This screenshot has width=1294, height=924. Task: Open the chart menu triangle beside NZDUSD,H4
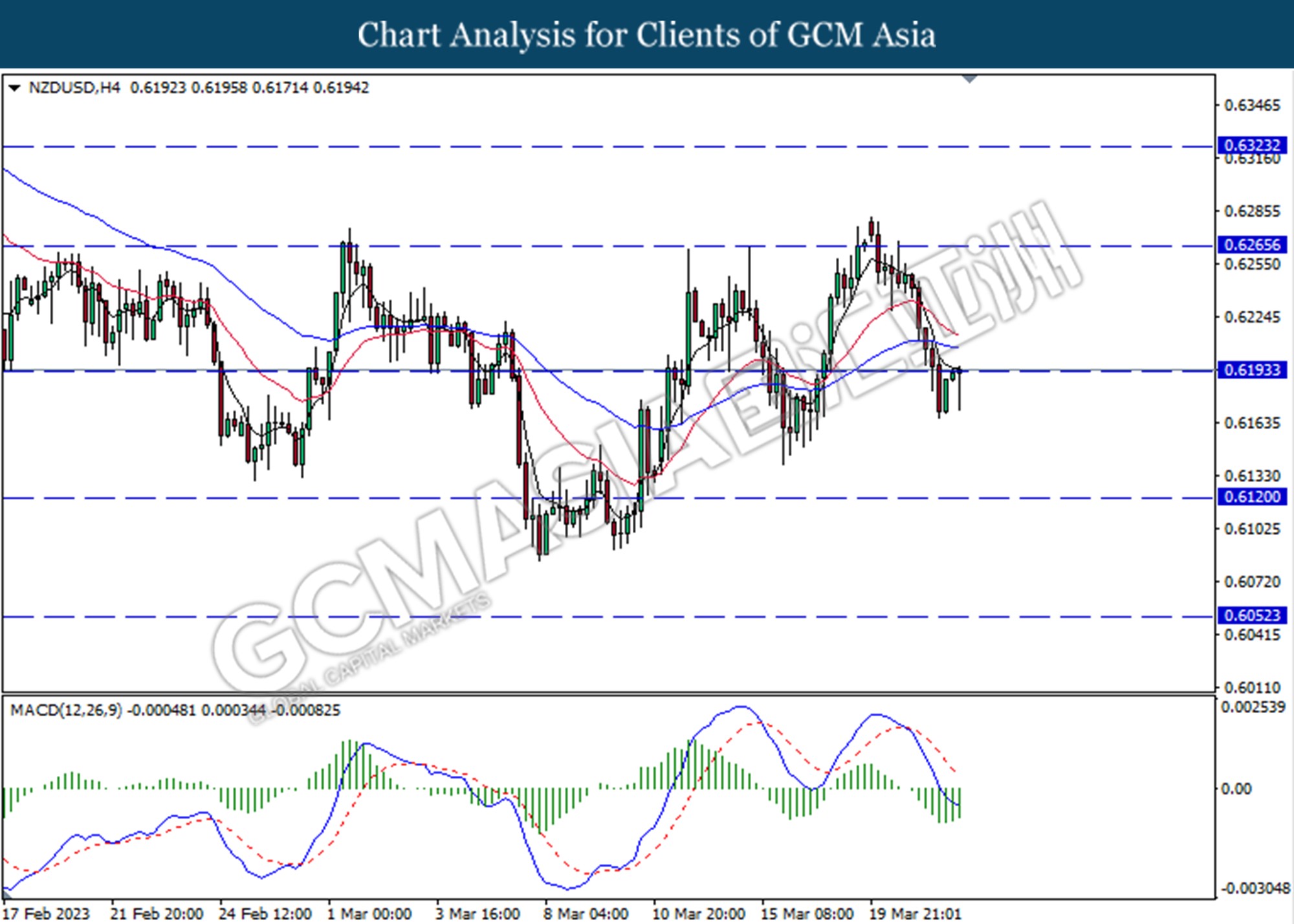click(14, 87)
